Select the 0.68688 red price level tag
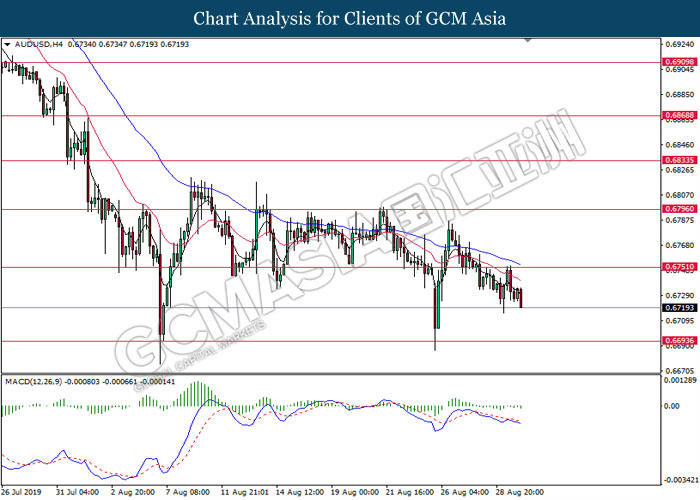This screenshot has width=700, height=500. point(678,116)
